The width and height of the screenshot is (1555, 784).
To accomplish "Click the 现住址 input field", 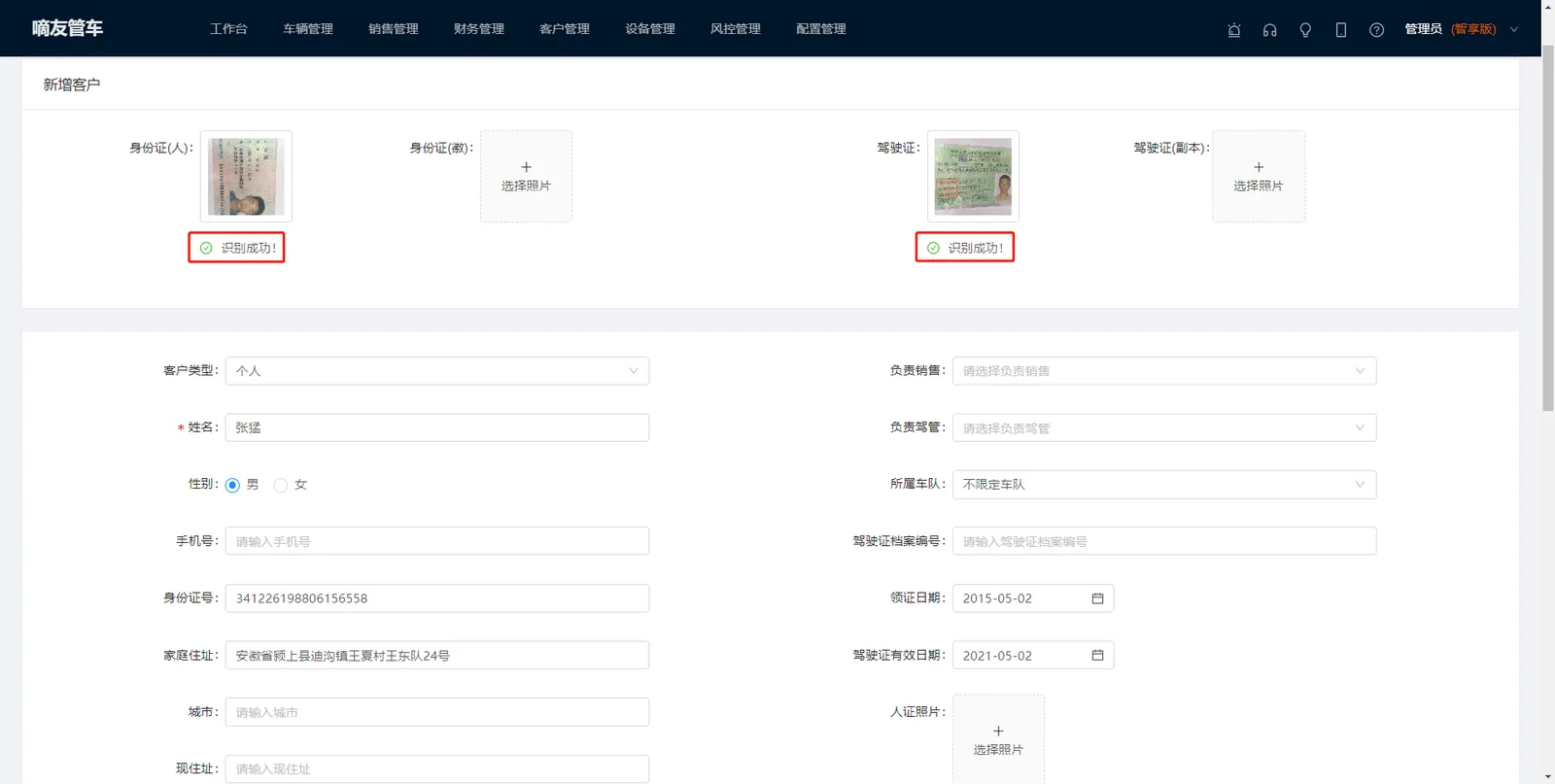I will coord(437,768).
